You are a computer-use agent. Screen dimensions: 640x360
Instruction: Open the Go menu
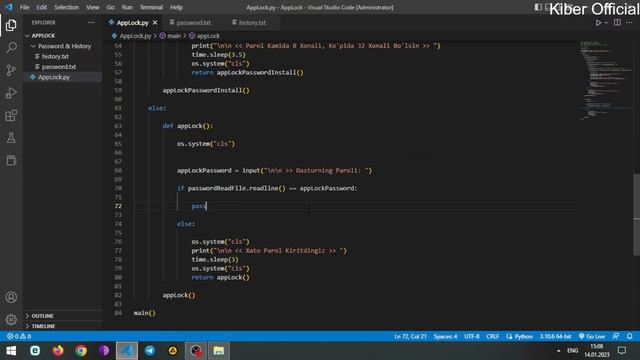pos(111,7)
